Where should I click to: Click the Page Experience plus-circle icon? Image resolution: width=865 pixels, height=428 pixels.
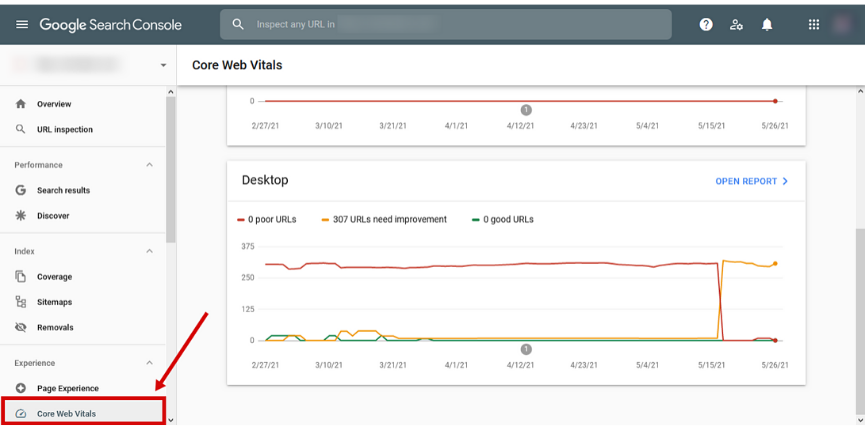tap(20, 388)
